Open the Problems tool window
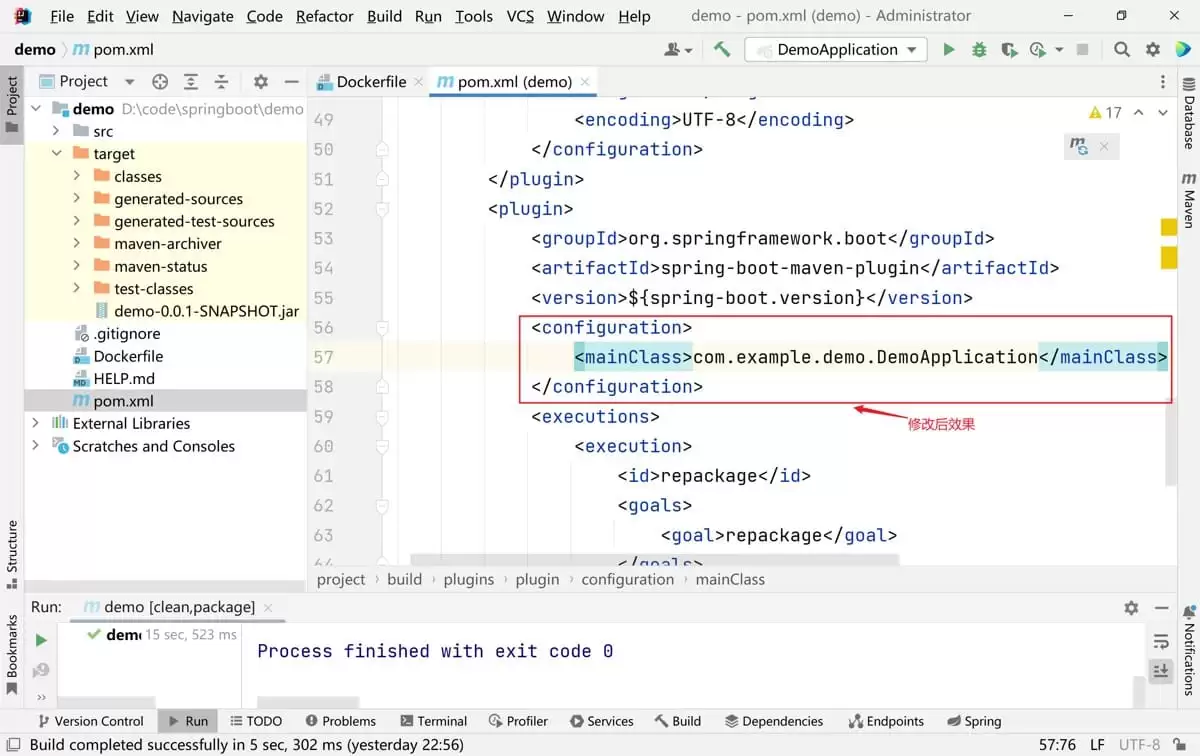Screen dimensions: 1200x756 pos(340,720)
